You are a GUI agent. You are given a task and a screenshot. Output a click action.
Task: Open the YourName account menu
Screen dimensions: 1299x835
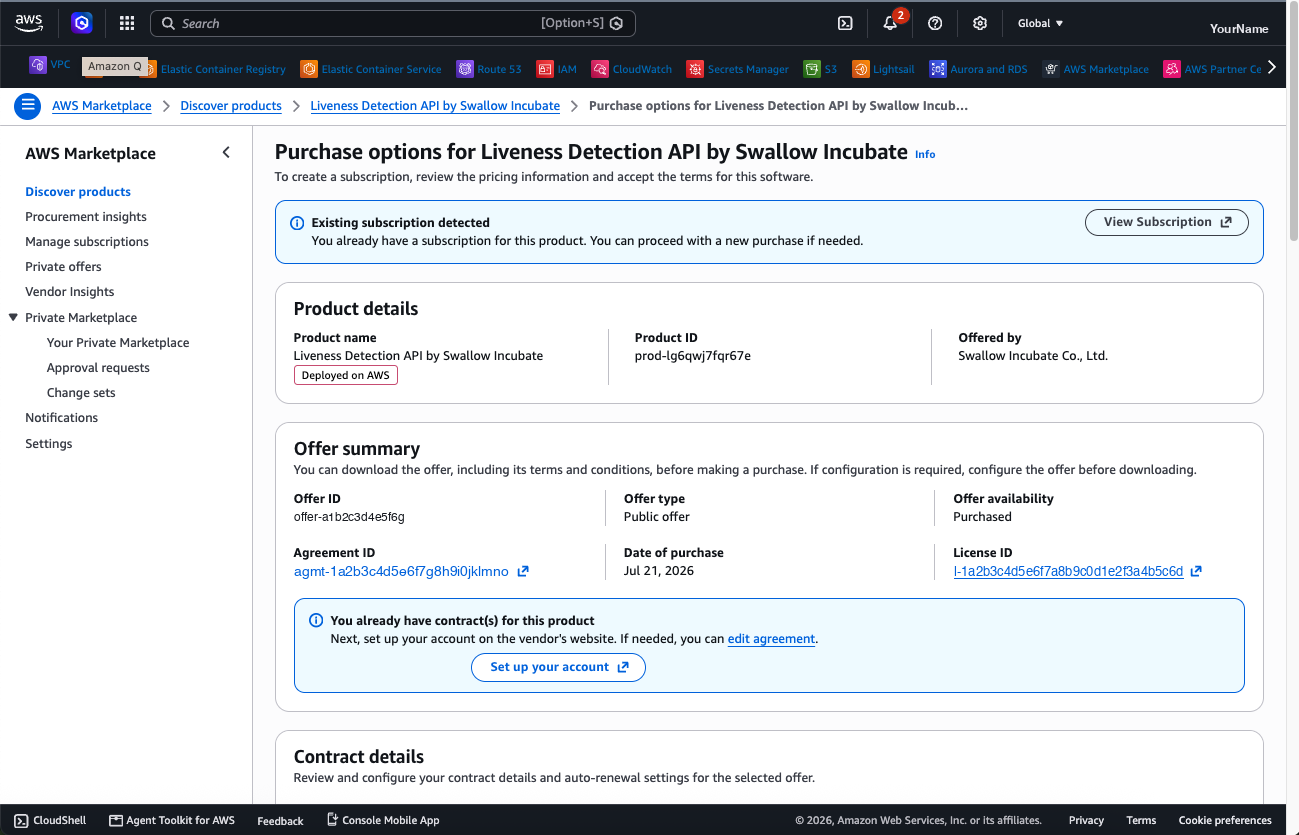point(1239,28)
